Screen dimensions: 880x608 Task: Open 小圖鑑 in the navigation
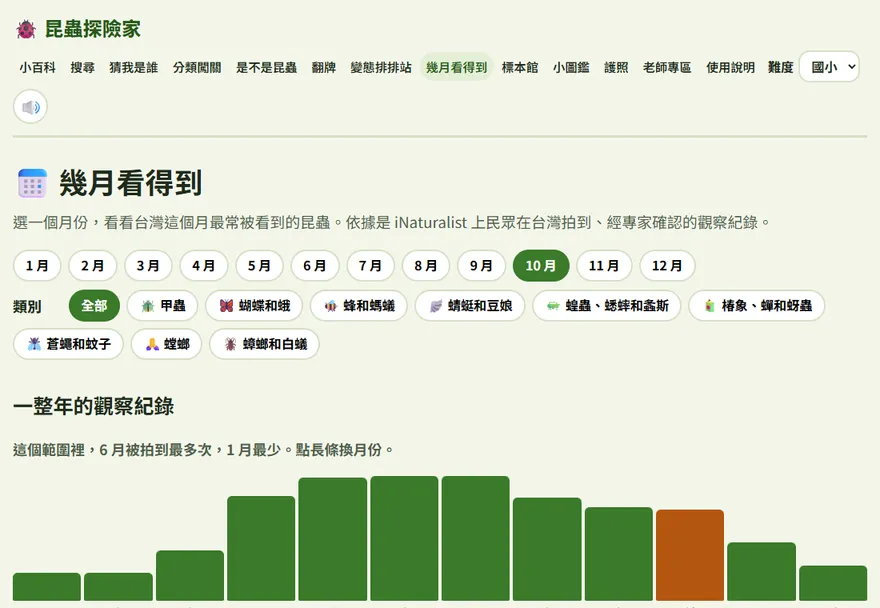point(571,67)
